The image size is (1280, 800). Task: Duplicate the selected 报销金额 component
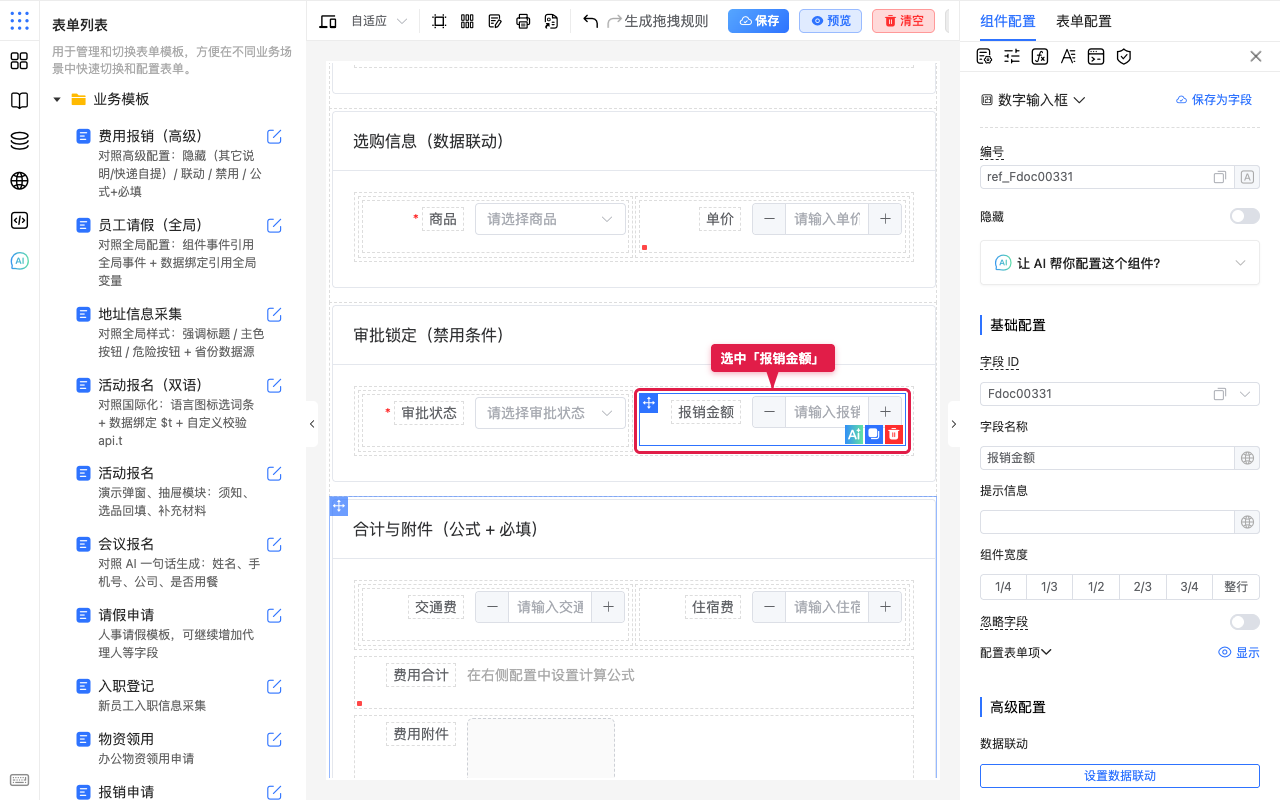pos(874,434)
